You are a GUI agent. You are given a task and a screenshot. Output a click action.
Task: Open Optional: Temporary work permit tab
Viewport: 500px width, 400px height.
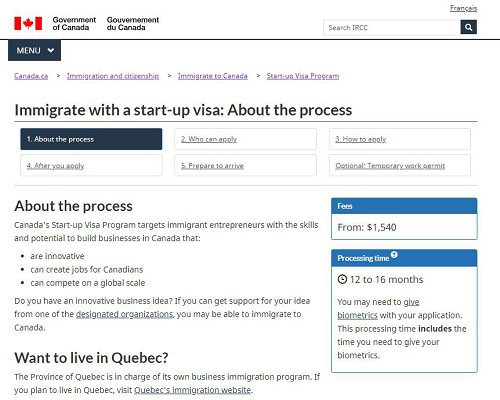pos(400,165)
